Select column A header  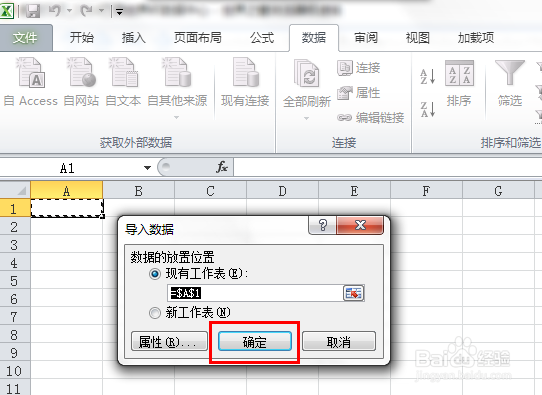click(67, 190)
